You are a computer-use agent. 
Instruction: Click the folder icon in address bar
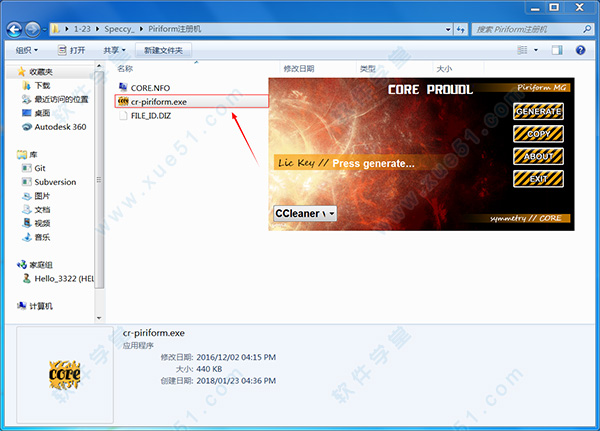pyautogui.click(x=56, y=29)
